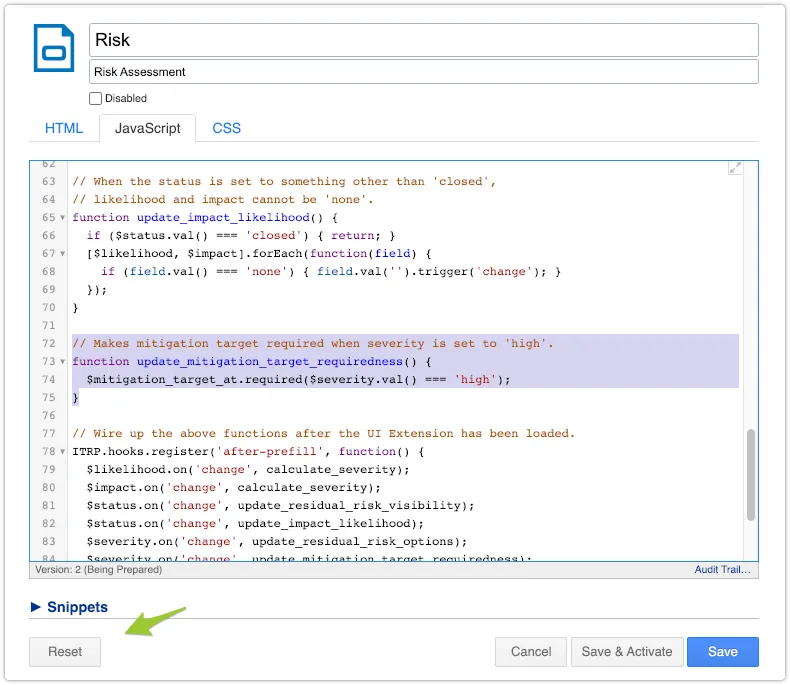Toggle the Disabled checkbox
Viewport: 790px width, 685px height.
click(95, 98)
